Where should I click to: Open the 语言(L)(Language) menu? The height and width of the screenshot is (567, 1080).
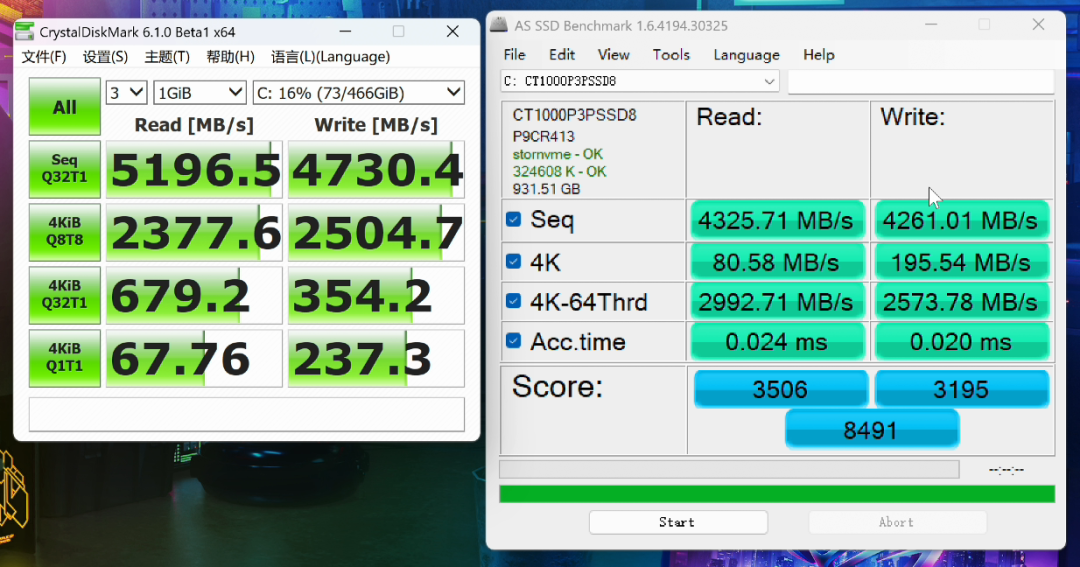click(x=331, y=56)
